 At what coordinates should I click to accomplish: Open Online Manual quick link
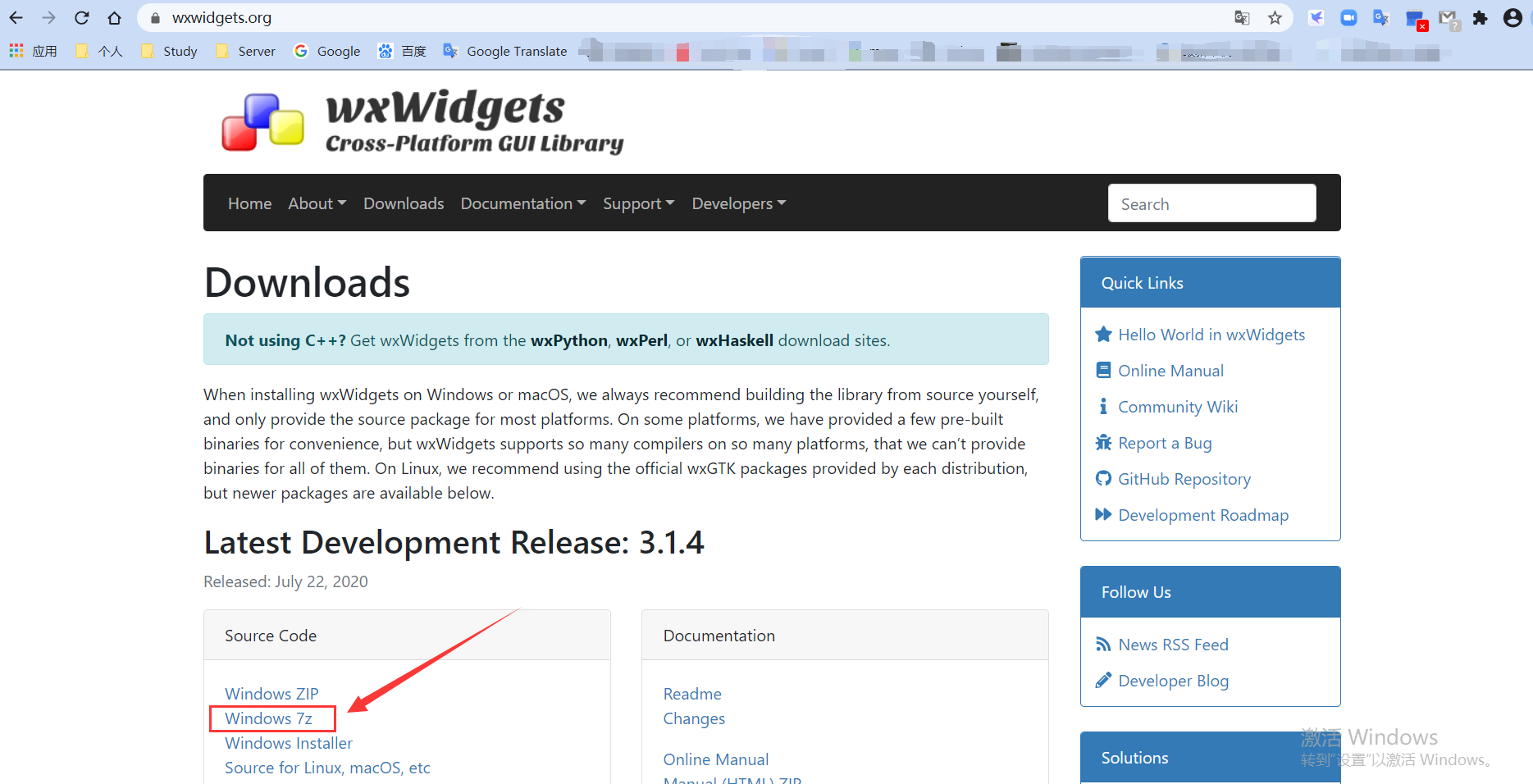point(1170,371)
